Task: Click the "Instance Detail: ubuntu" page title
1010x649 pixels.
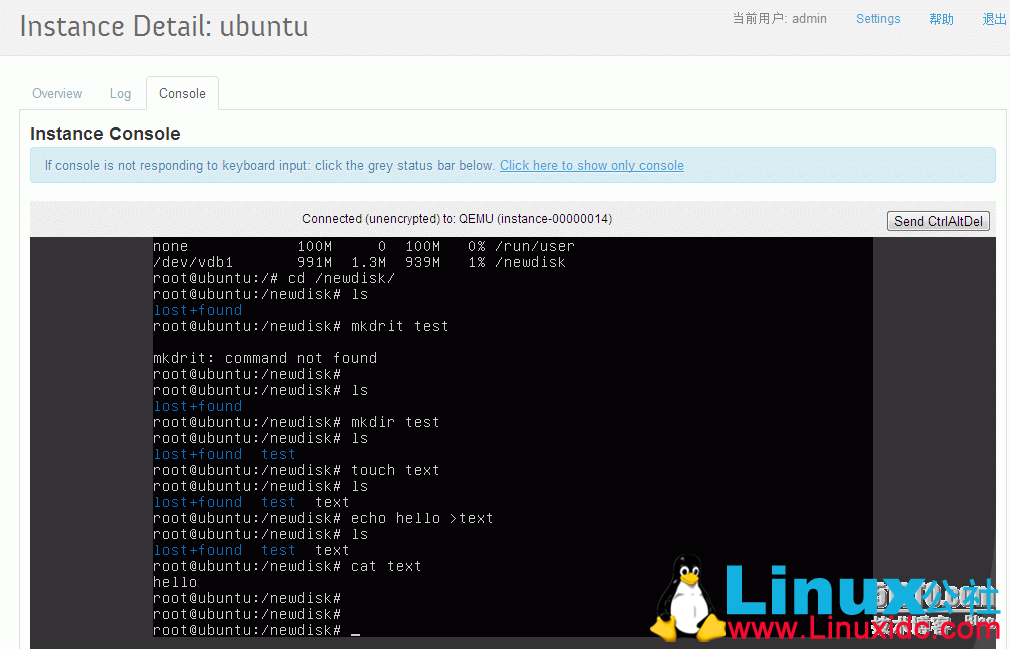Action: [163, 26]
